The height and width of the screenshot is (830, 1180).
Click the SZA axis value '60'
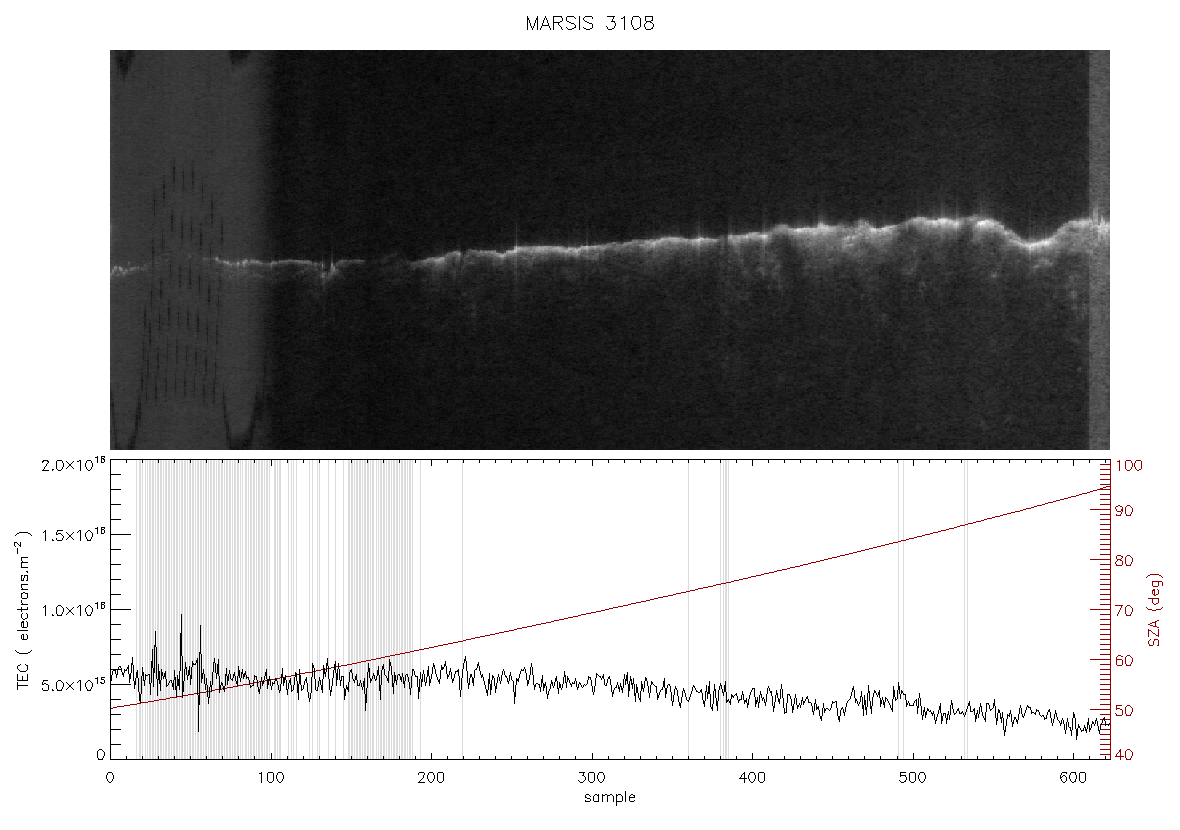1124,661
